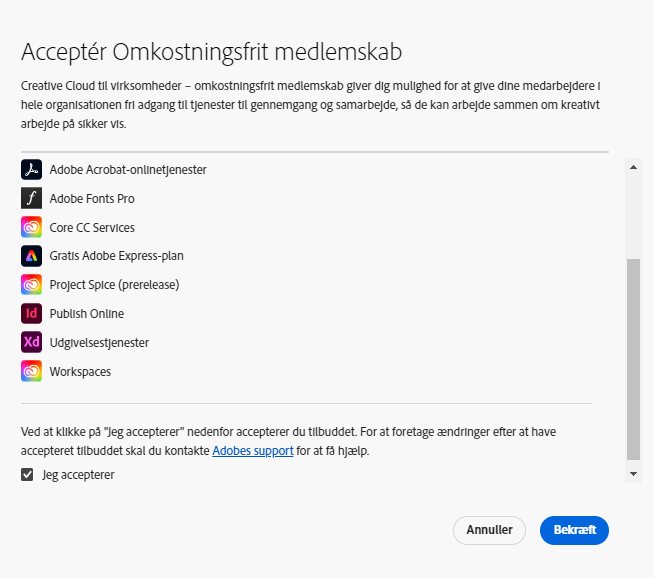Image resolution: width=654 pixels, height=578 pixels.
Task: Click the Project Spice (prerelease) icon
Action: (x=31, y=285)
